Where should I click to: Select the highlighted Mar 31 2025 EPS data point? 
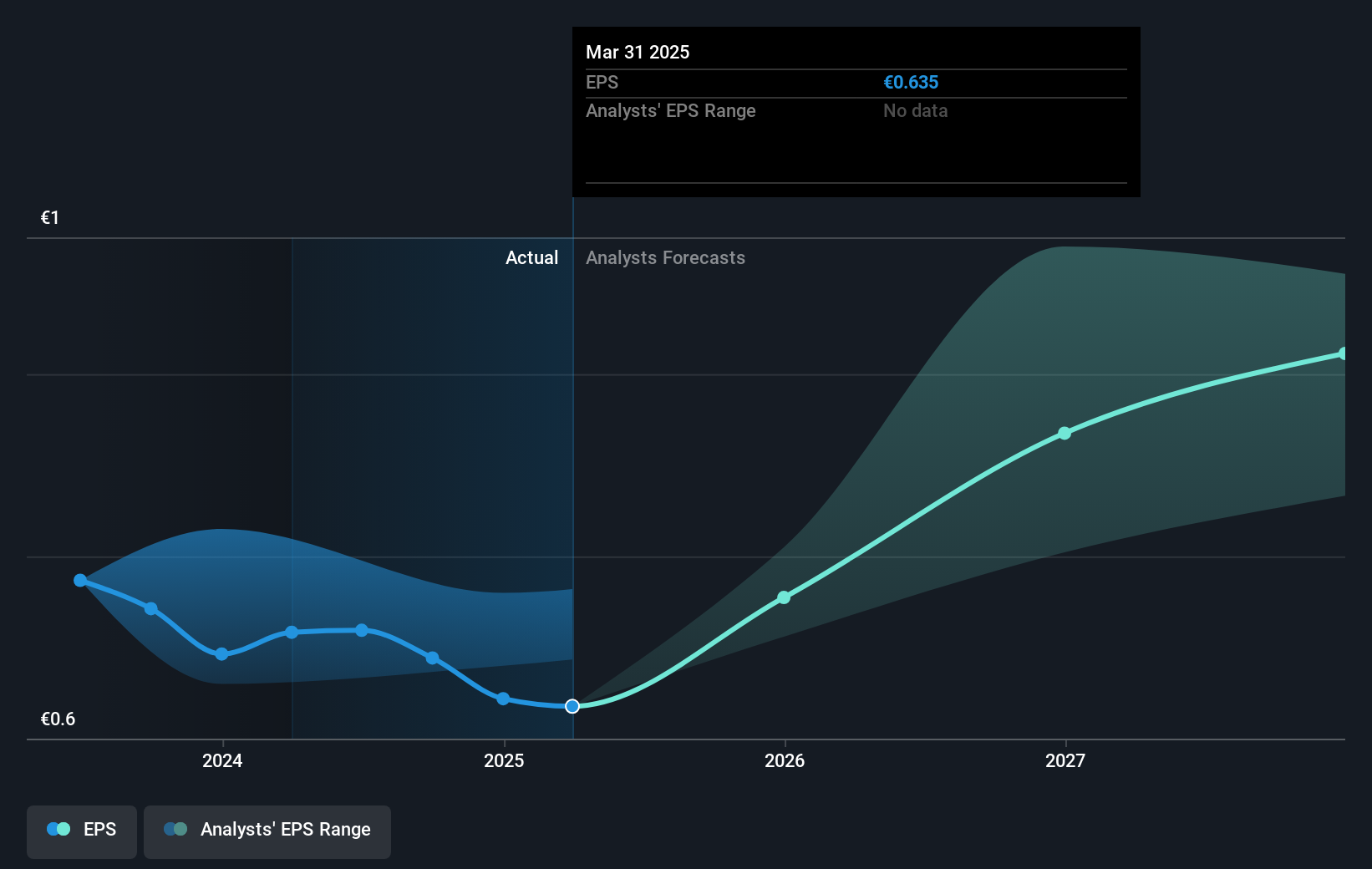coord(572,706)
